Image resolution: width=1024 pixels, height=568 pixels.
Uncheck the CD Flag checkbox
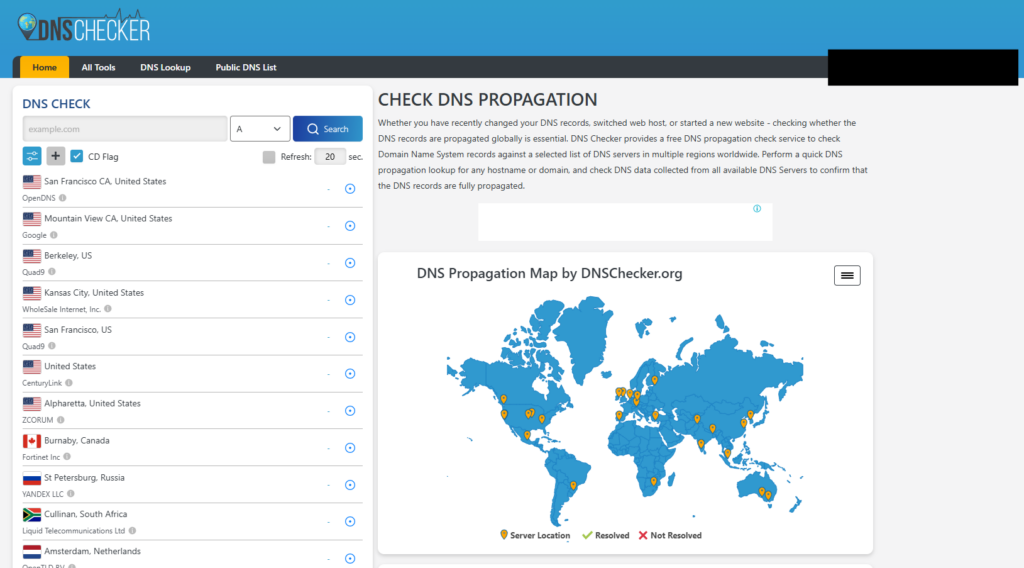pyautogui.click(x=77, y=156)
